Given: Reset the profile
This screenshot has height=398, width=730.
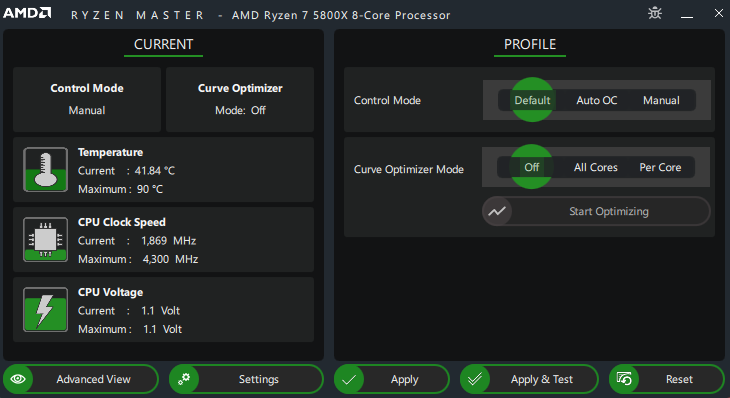Looking at the screenshot, I should pos(667,379).
